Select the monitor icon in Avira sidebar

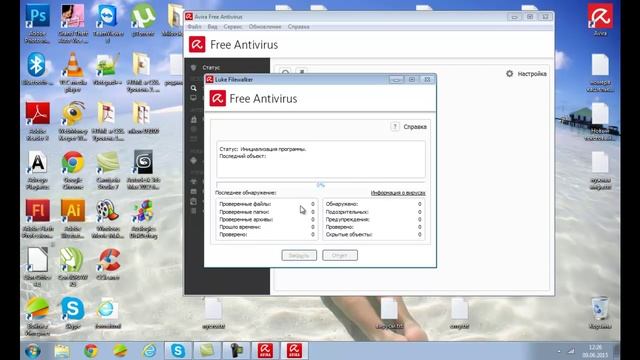[x=193, y=98]
